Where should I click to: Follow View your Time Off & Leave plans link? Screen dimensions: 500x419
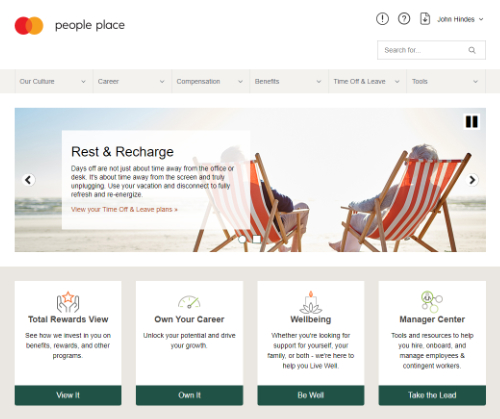(124, 210)
